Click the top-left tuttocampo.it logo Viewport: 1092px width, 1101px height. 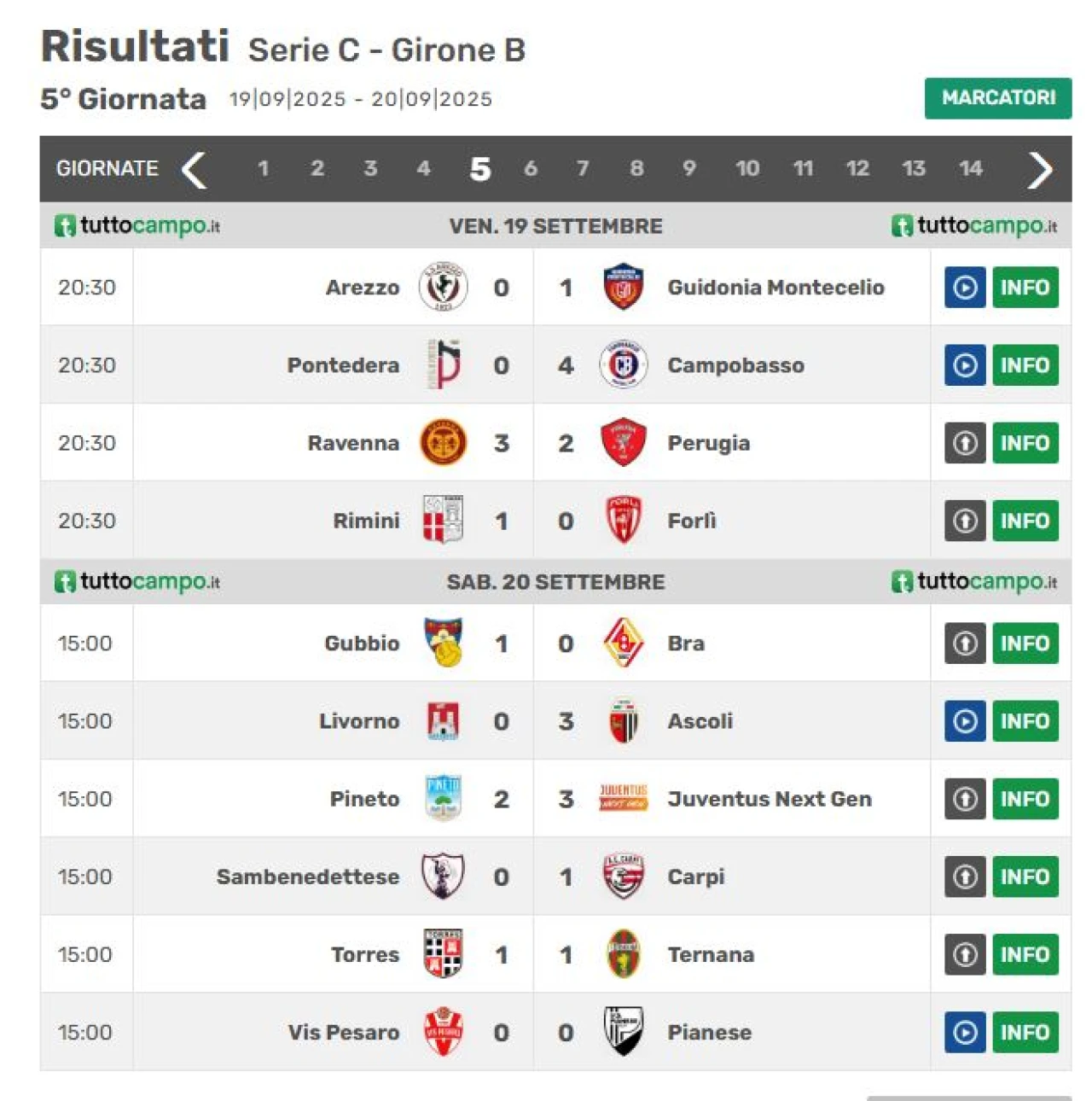pyautogui.click(x=138, y=225)
